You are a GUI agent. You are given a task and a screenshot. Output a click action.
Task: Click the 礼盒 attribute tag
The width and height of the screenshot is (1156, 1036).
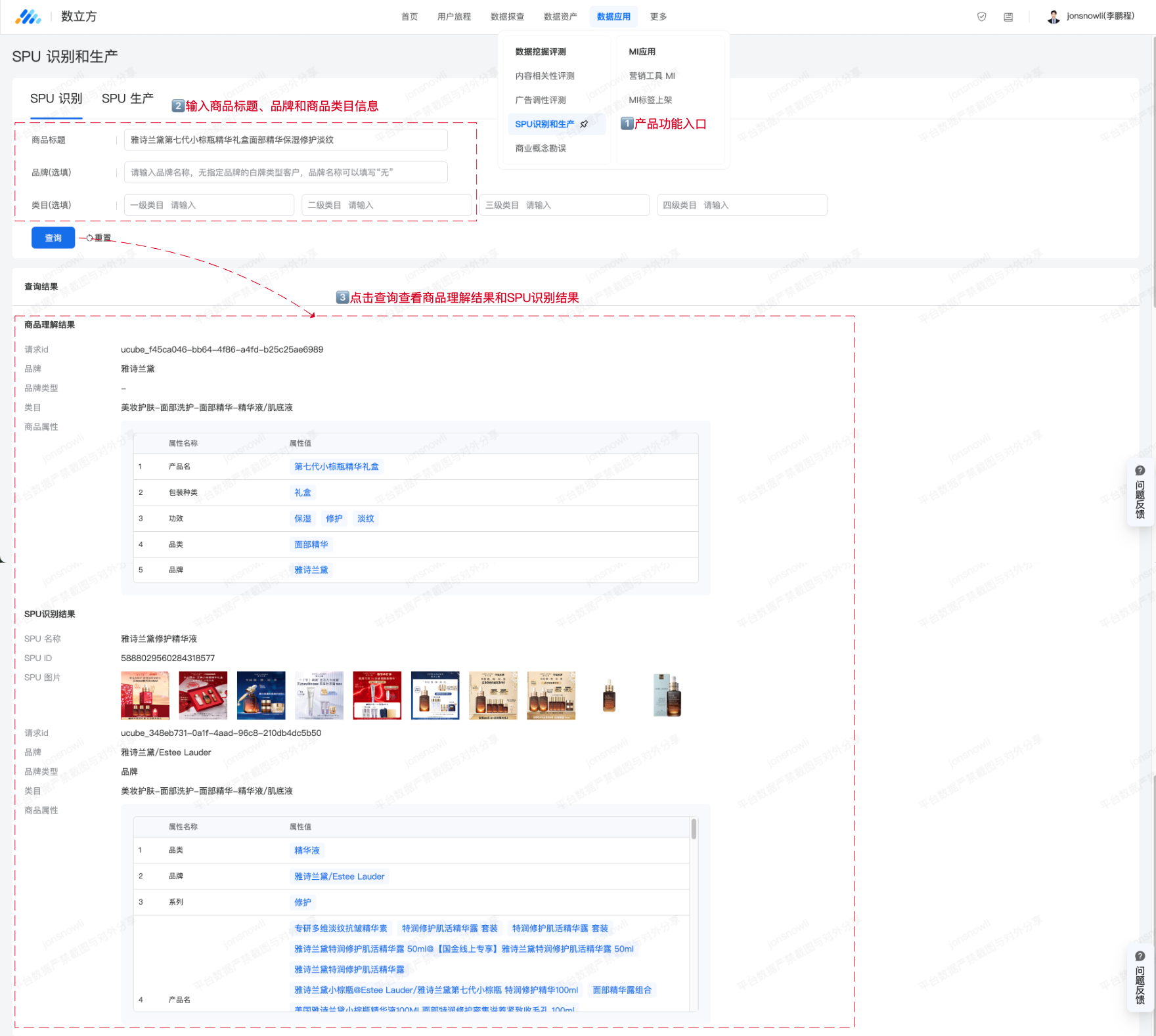303,492
